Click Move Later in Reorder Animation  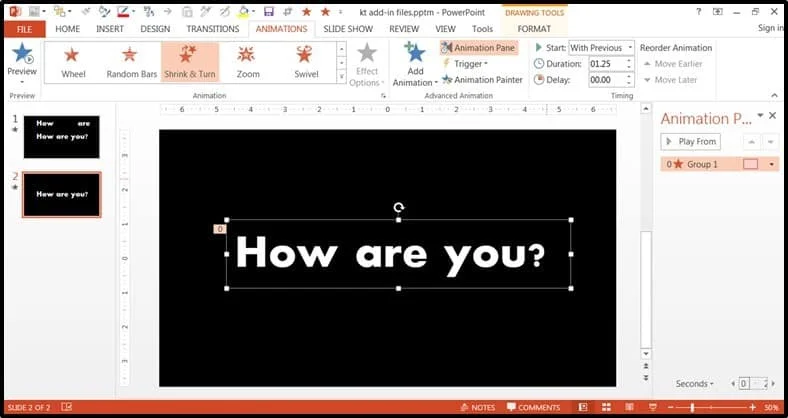[x=670, y=80]
